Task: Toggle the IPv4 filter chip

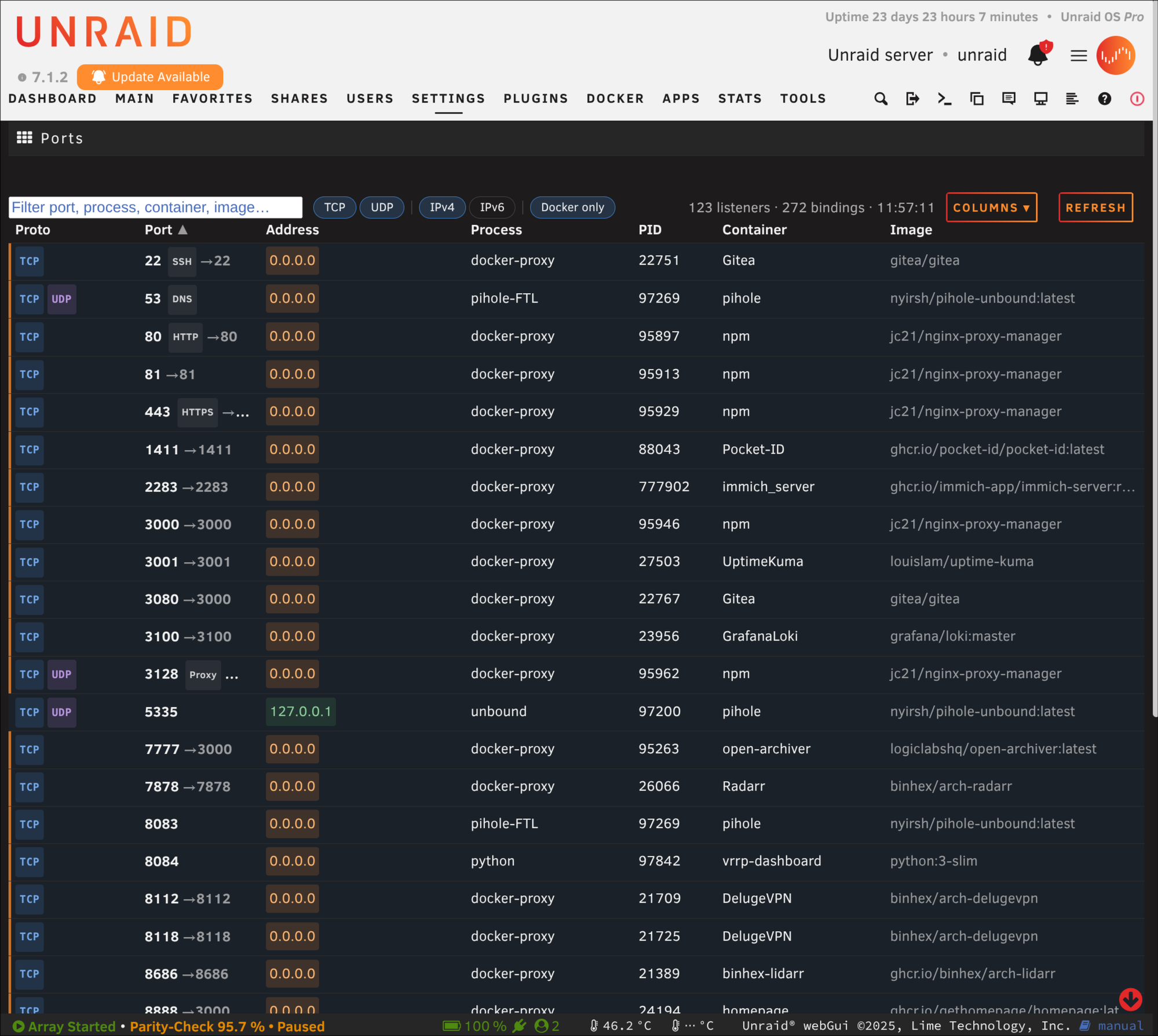Action: click(x=442, y=207)
